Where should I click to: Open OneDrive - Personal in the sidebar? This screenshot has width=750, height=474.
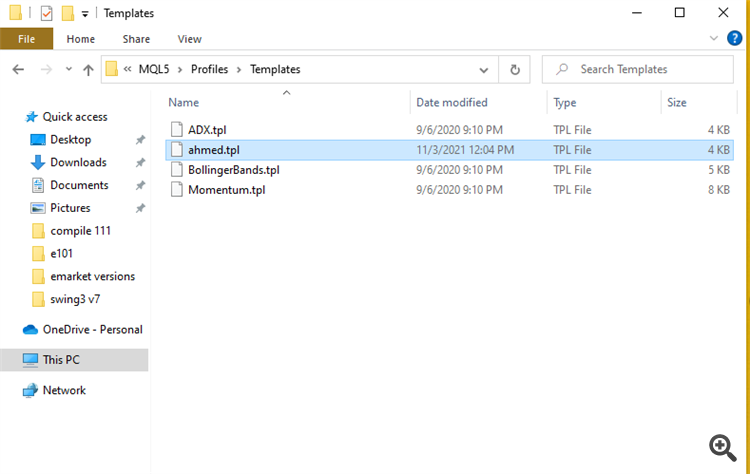[x=92, y=330]
